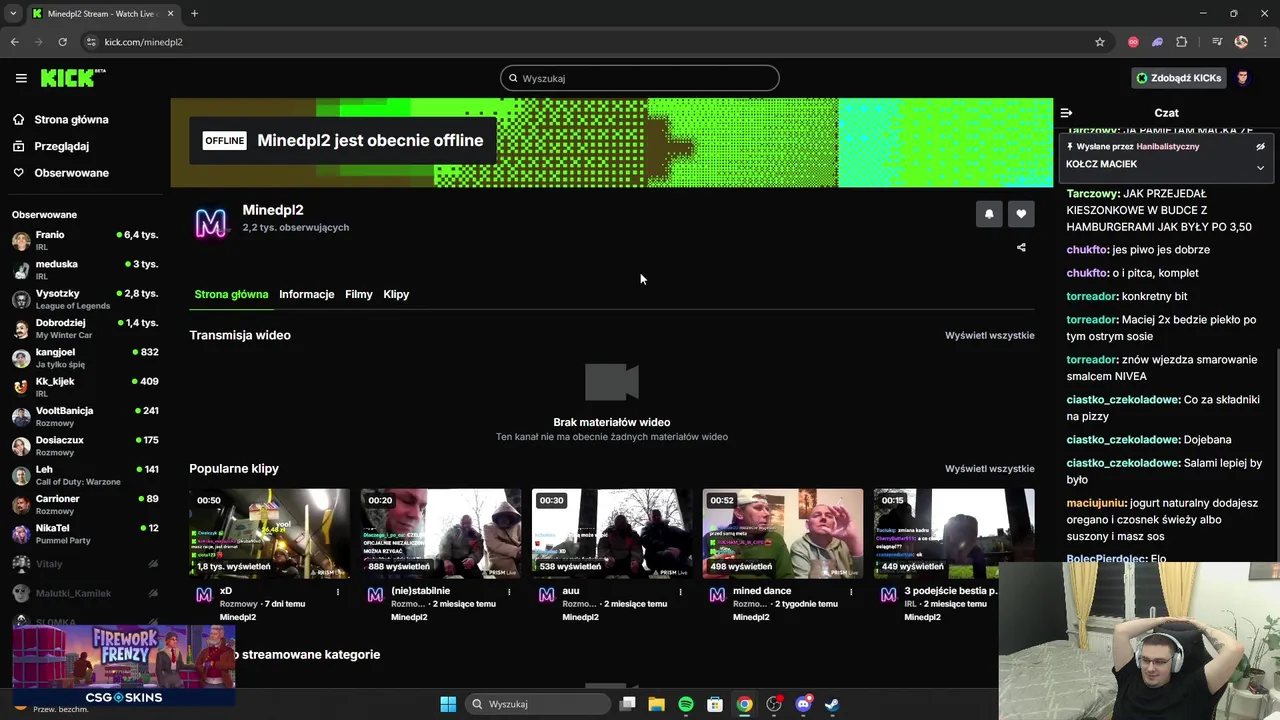
Task: Open Chrome three-dot menu
Action: tap(1265, 42)
